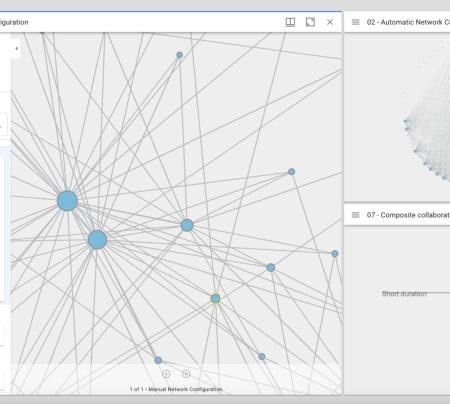The image size is (450, 404).
Task: Select the largest blue network node
Action: (x=67, y=201)
